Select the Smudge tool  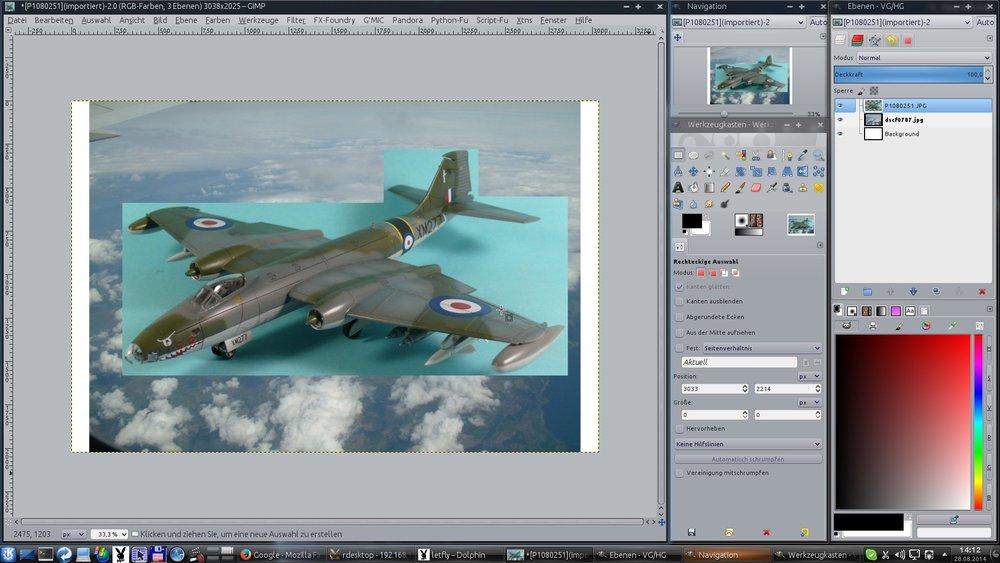pyautogui.click(x=709, y=204)
